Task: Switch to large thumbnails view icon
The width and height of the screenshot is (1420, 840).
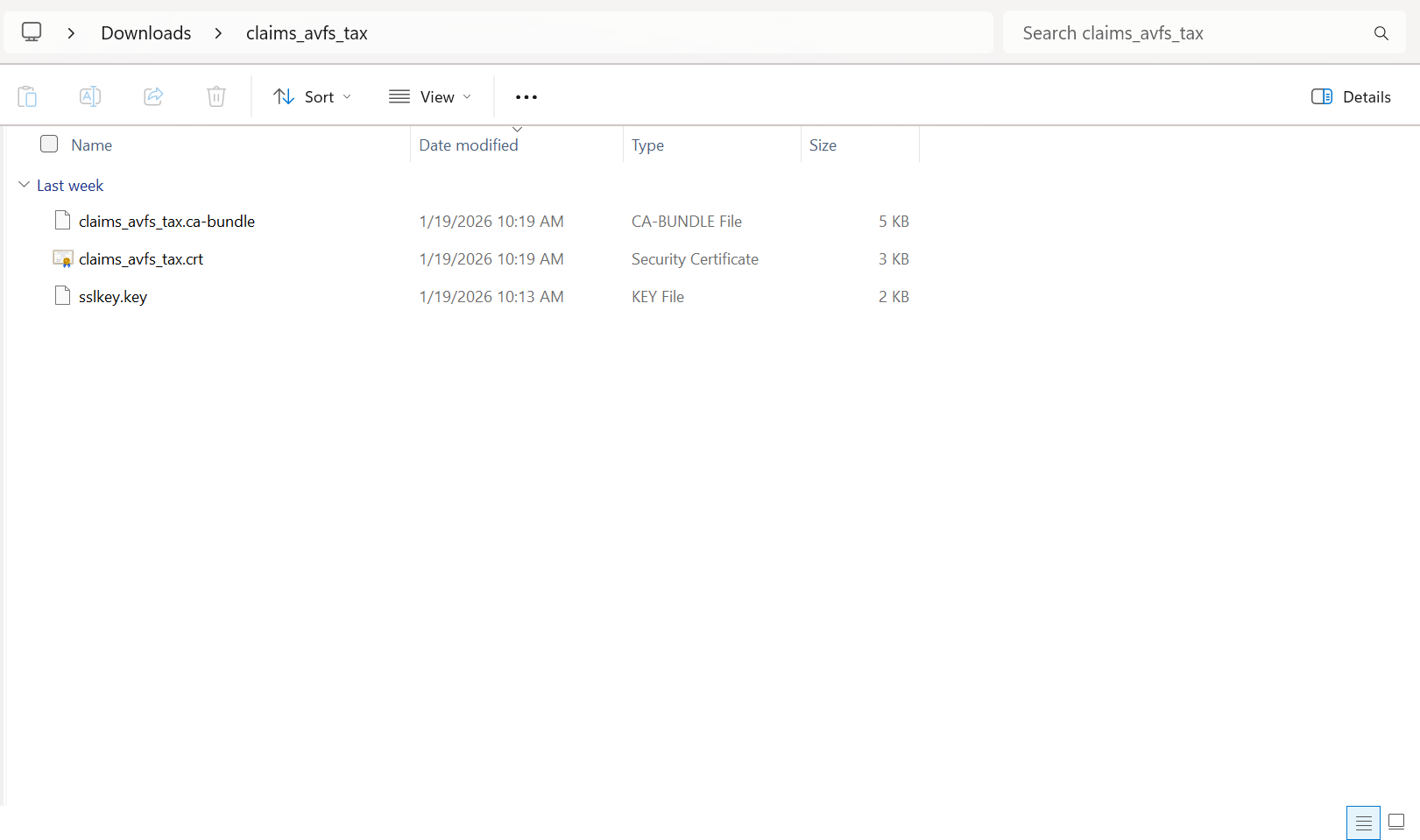Action: pos(1396,822)
